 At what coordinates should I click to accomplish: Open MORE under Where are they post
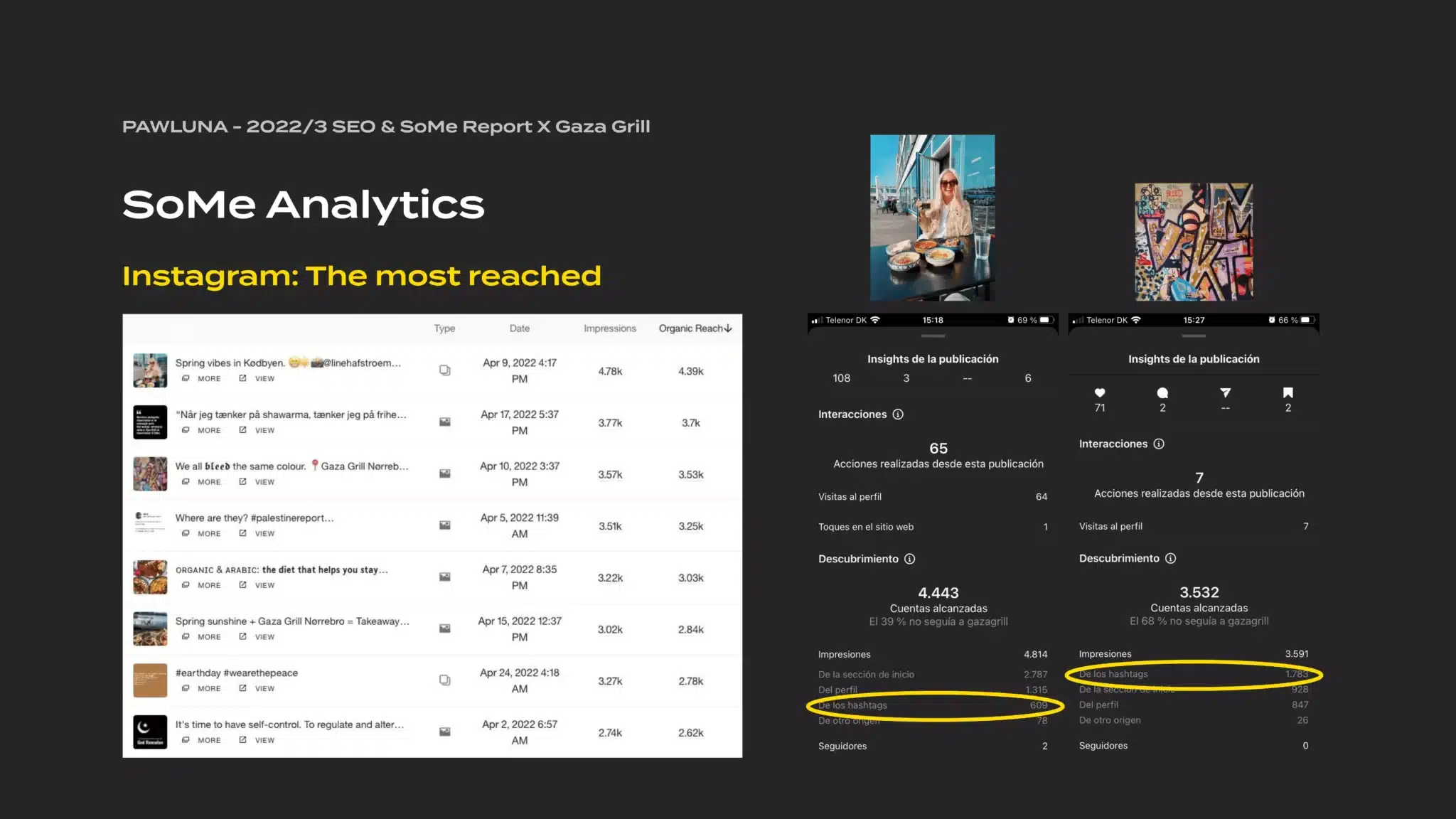(202, 534)
